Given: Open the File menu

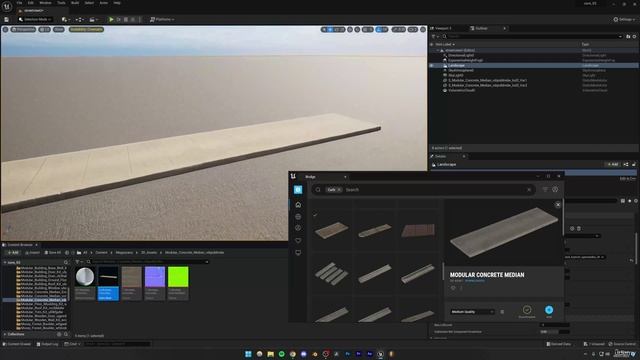Looking at the screenshot, I should pyautogui.click(x=19, y=3).
